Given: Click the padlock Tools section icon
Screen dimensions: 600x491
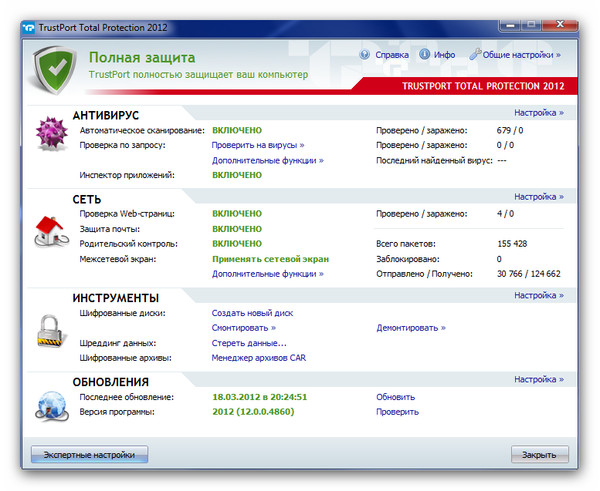Looking at the screenshot, I should (50, 328).
